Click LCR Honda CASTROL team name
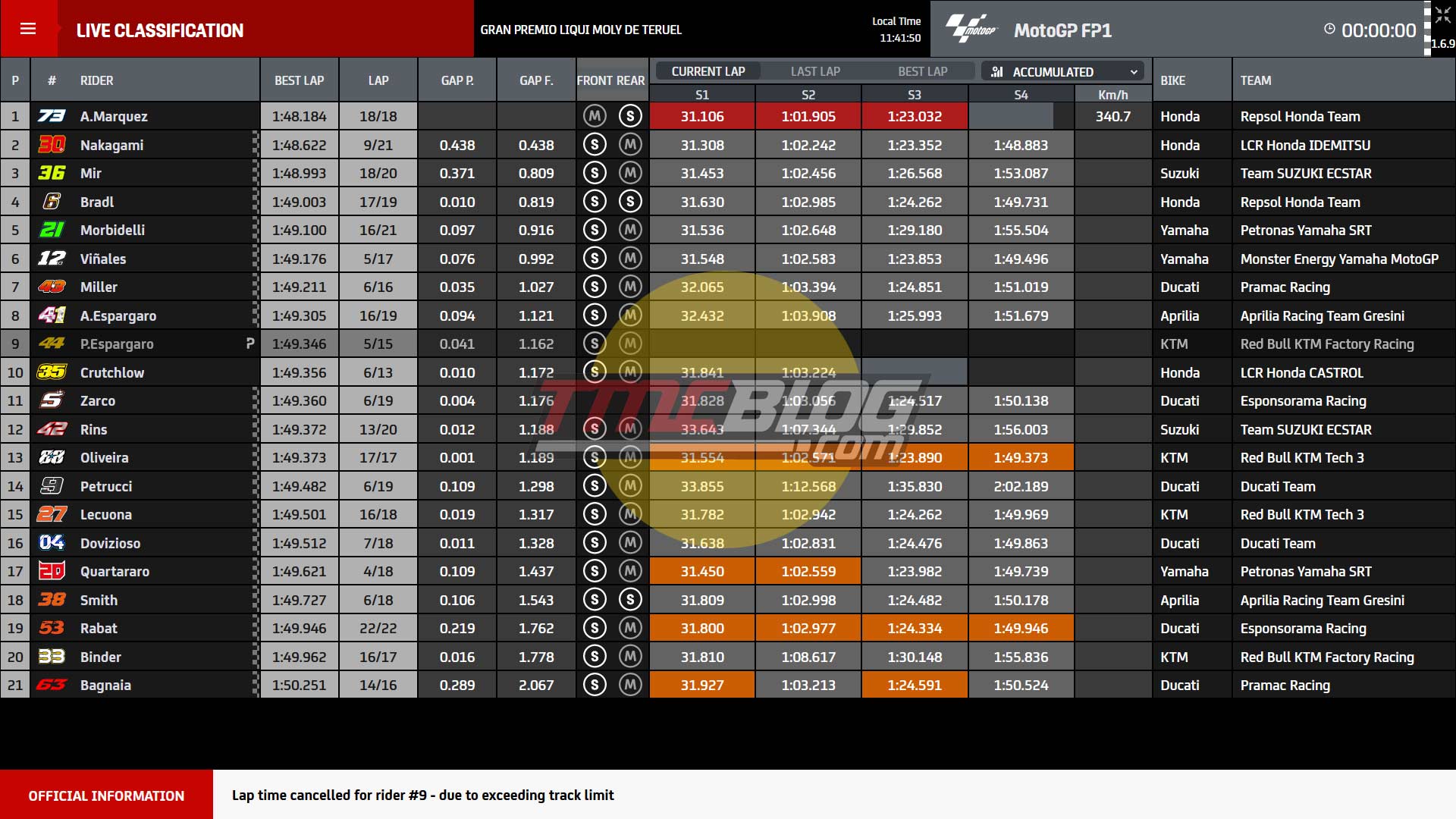1456x819 pixels. click(x=1302, y=372)
